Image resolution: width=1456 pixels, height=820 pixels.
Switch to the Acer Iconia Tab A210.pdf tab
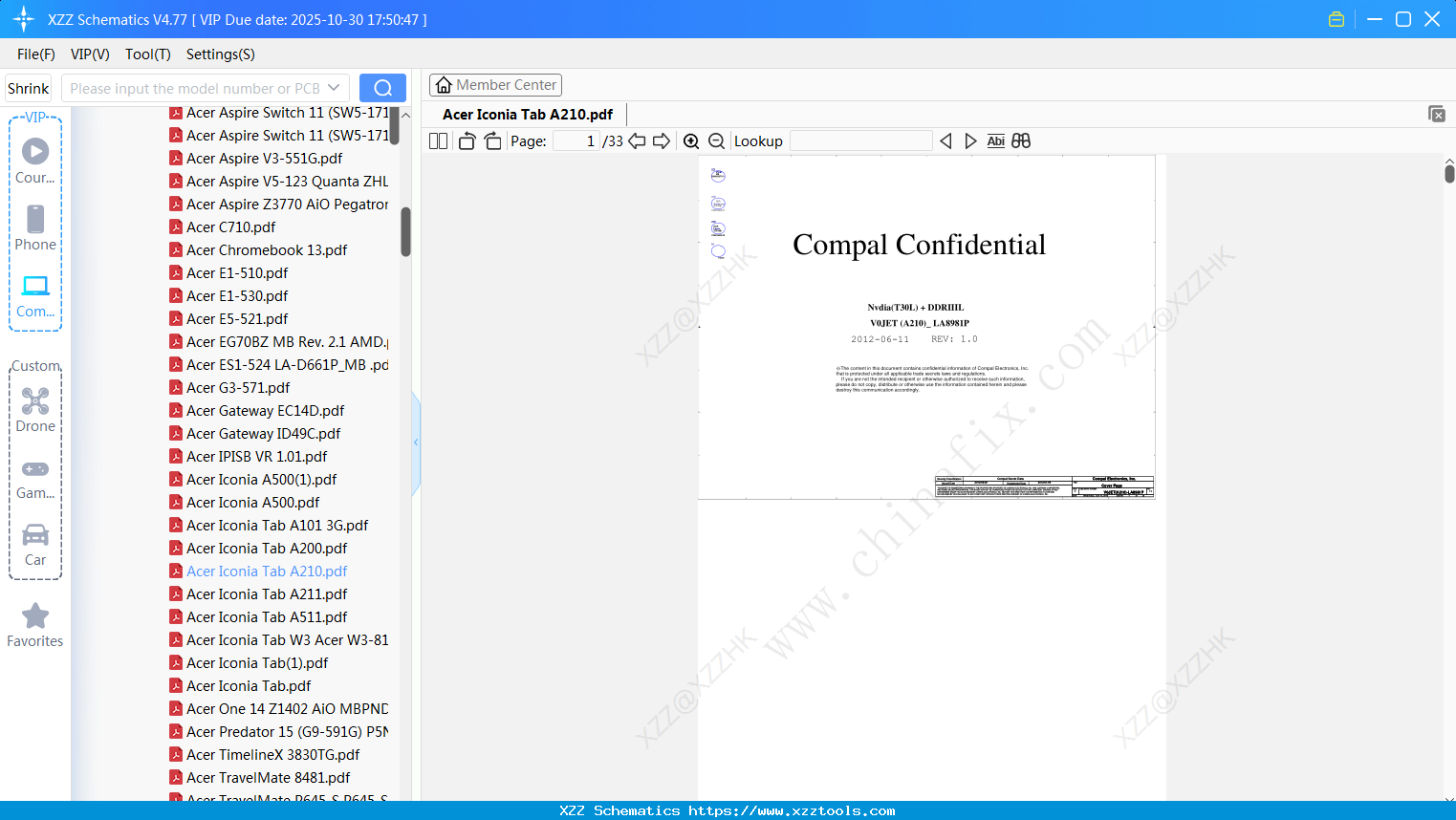528,115
